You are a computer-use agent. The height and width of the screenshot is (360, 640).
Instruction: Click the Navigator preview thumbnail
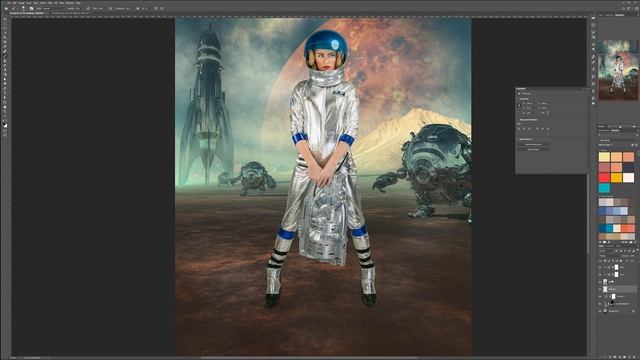pyautogui.click(x=618, y=70)
